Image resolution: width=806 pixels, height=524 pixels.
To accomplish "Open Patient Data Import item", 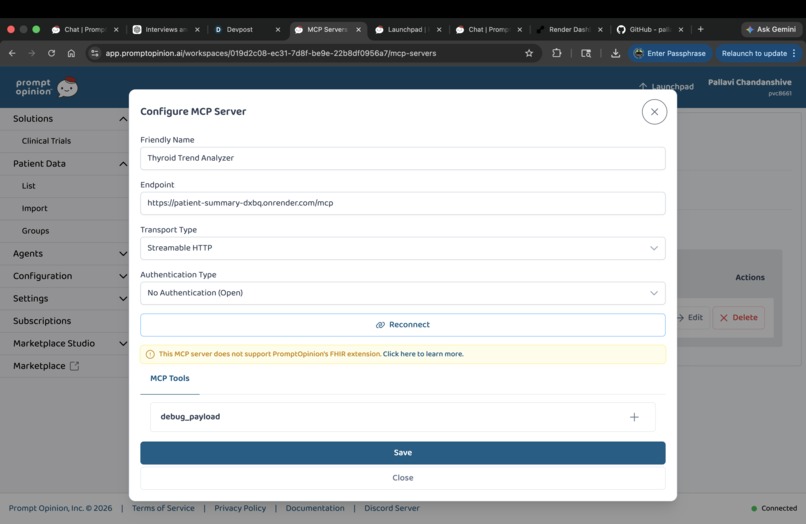I will click(34, 208).
